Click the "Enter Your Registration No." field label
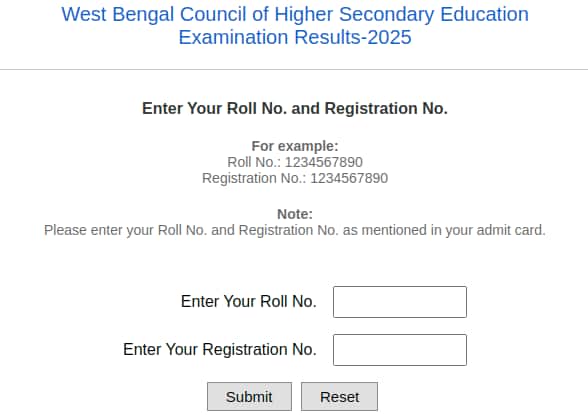This screenshot has width=588, height=415. (x=220, y=349)
